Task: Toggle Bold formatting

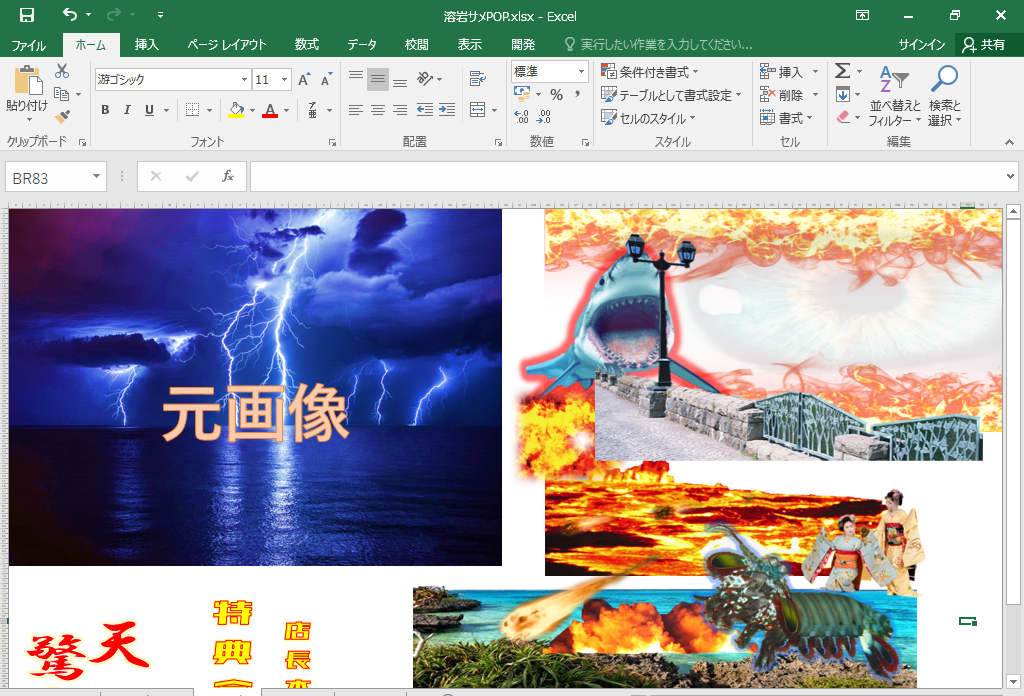Action: (x=105, y=110)
